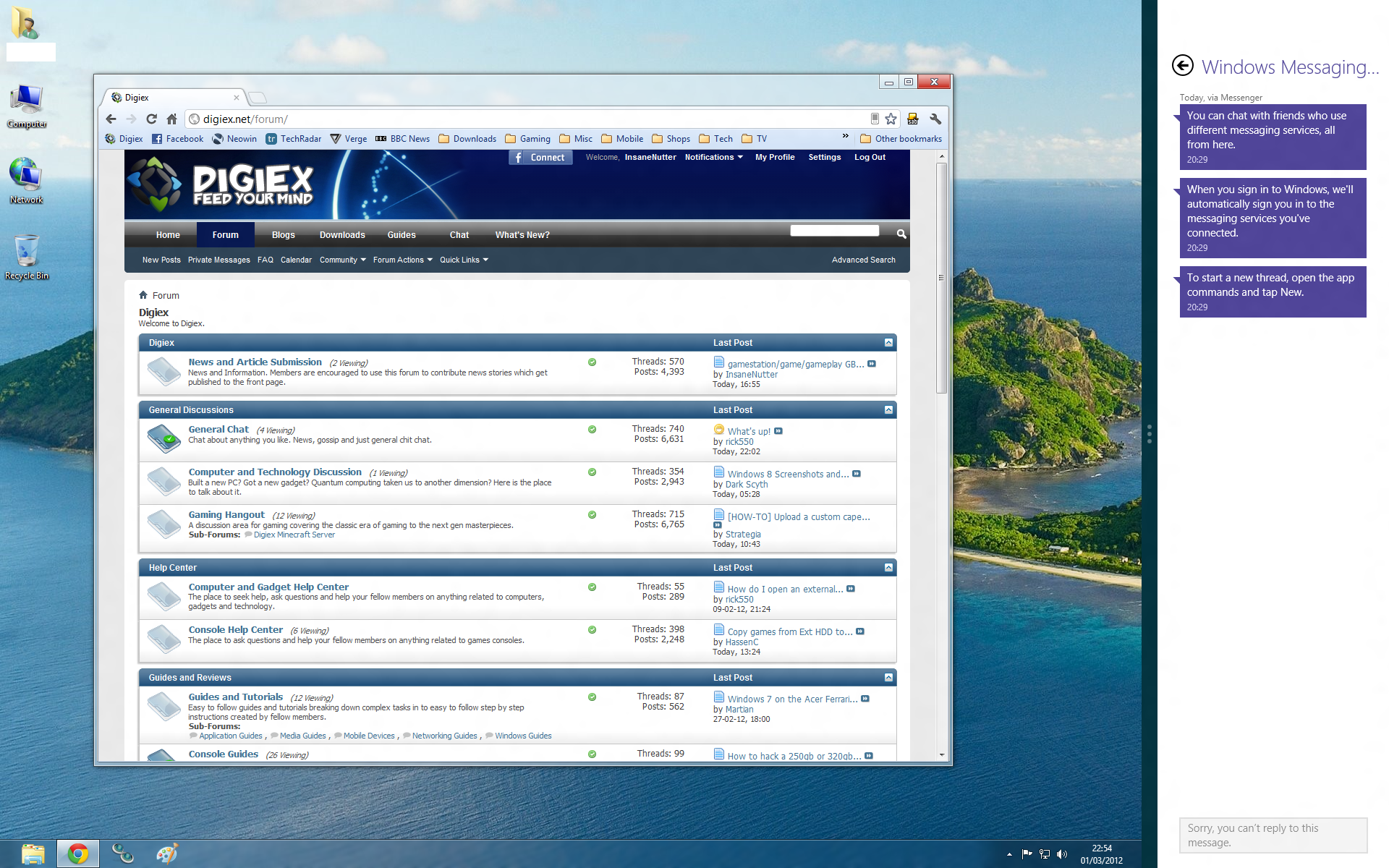Screen dimensions: 1389x868
Task: Go back in Chrome browser
Action: pos(111,119)
